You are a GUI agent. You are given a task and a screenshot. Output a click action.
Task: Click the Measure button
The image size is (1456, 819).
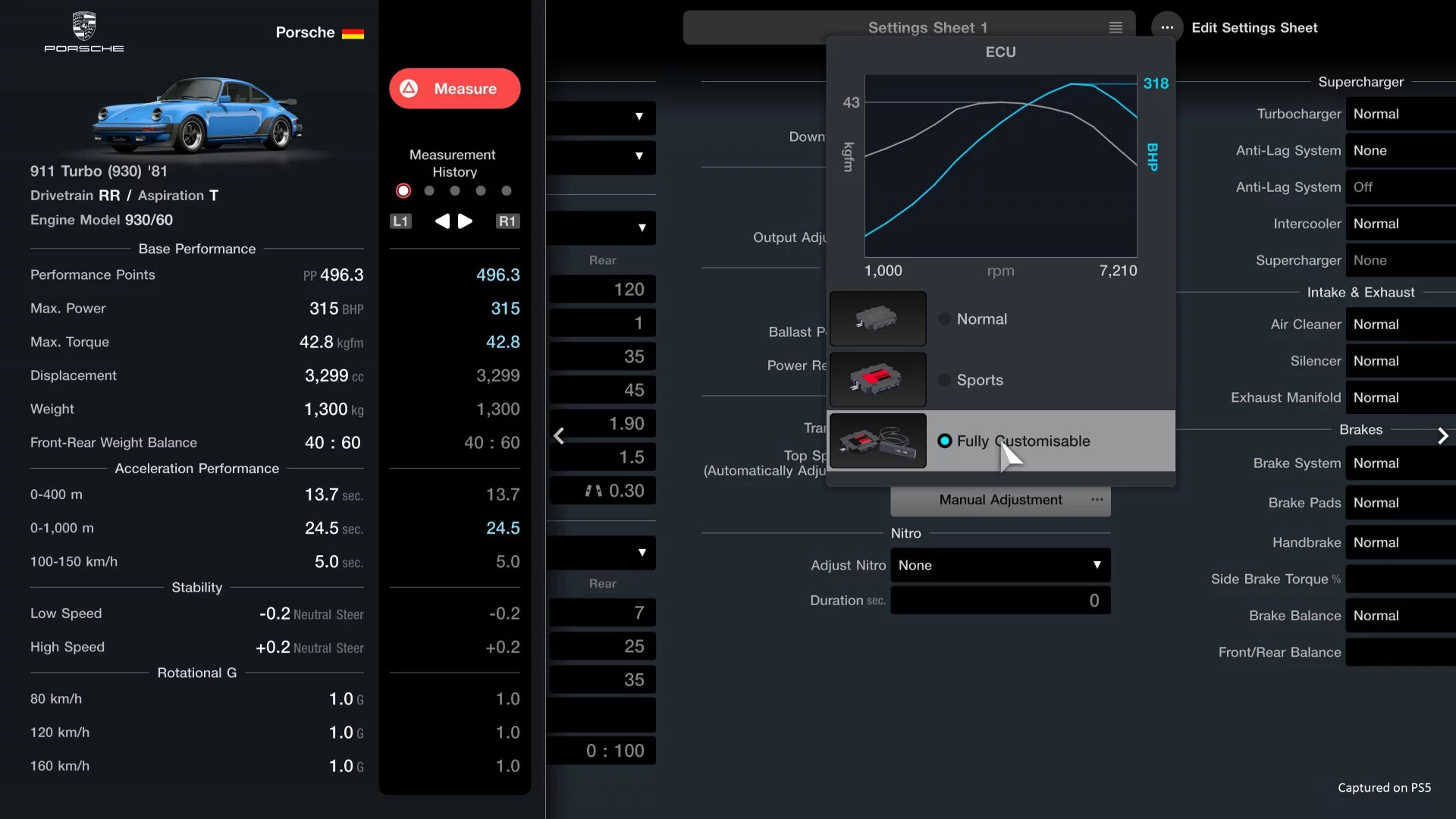pyautogui.click(x=455, y=89)
